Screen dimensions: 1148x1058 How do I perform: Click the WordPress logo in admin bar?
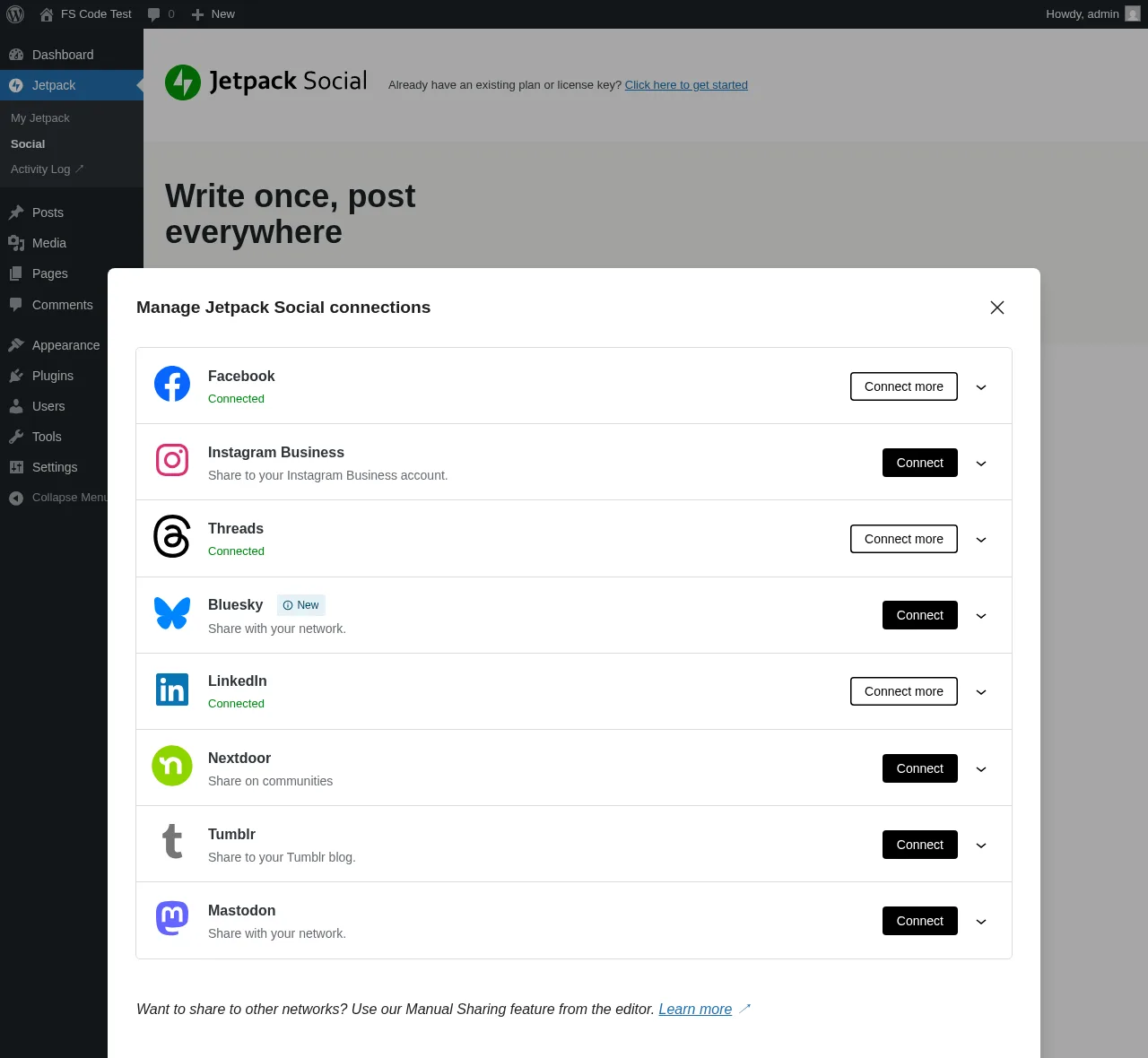[x=15, y=14]
